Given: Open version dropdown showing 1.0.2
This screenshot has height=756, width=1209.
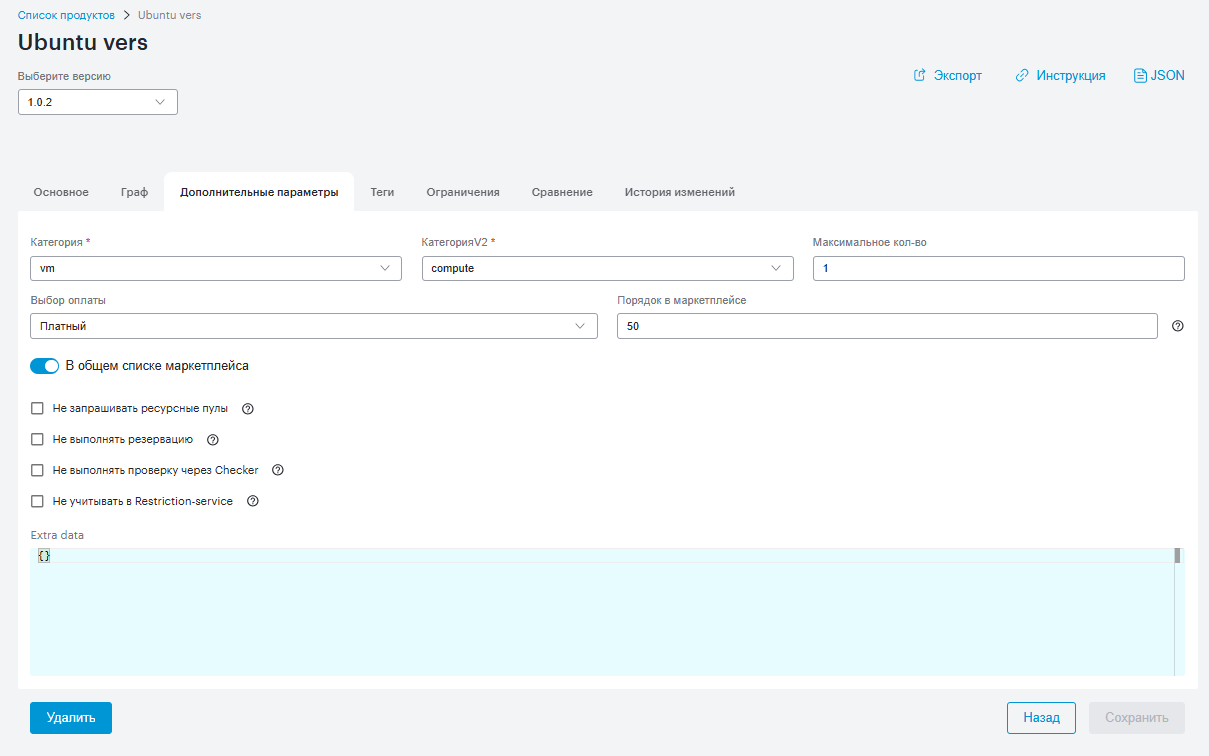Looking at the screenshot, I should [98, 102].
